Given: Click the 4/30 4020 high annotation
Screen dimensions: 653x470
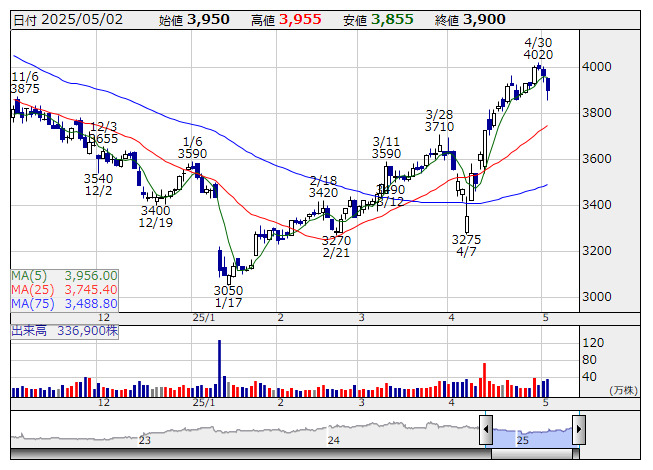Looking at the screenshot, I should 538,49.
